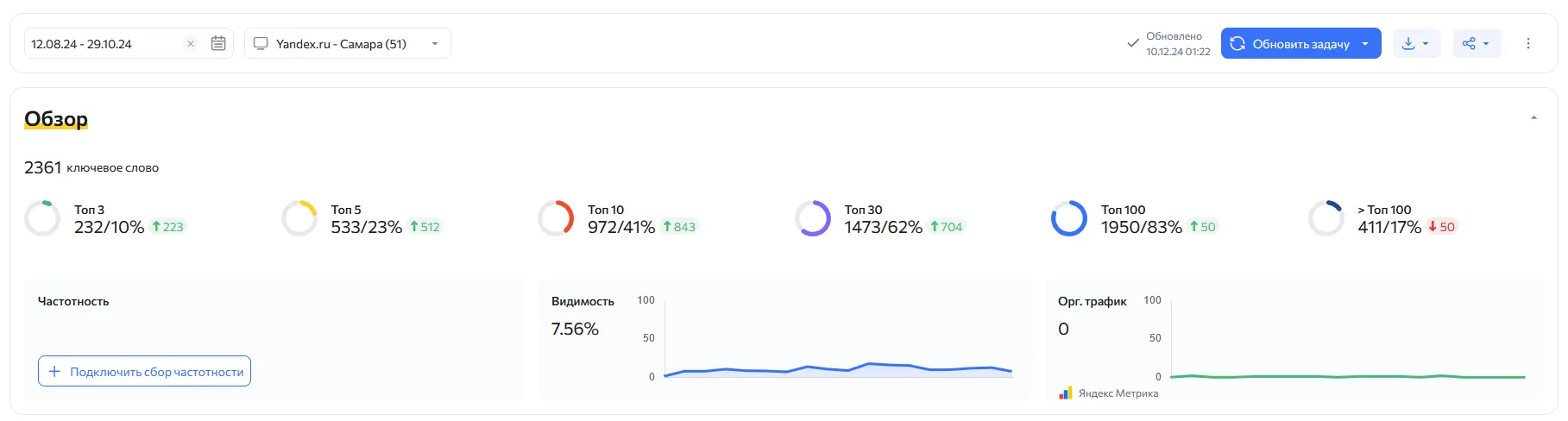Click the Орг. трафик green line chart
Image resolution: width=1568 pixels, height=421 pixels.
[1346, 375]
